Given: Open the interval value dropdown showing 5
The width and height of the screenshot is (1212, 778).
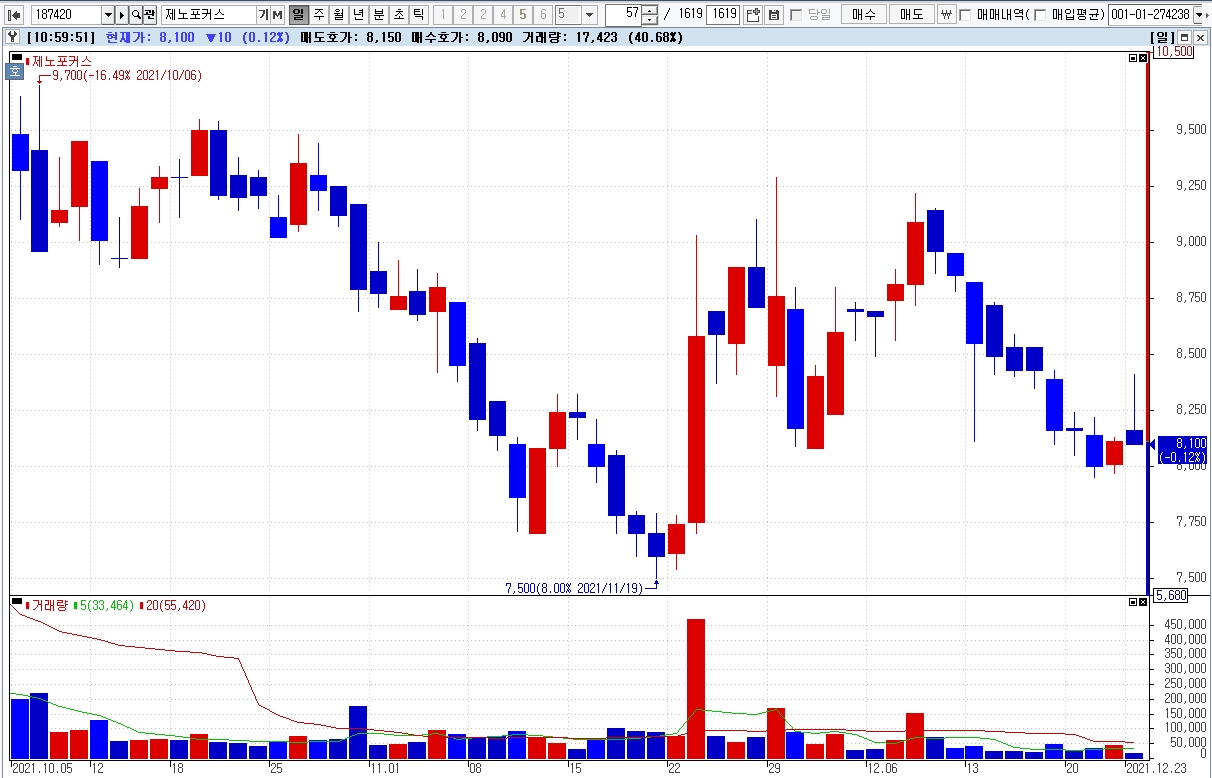Looking at the screenshot, I should pos(588,15).
